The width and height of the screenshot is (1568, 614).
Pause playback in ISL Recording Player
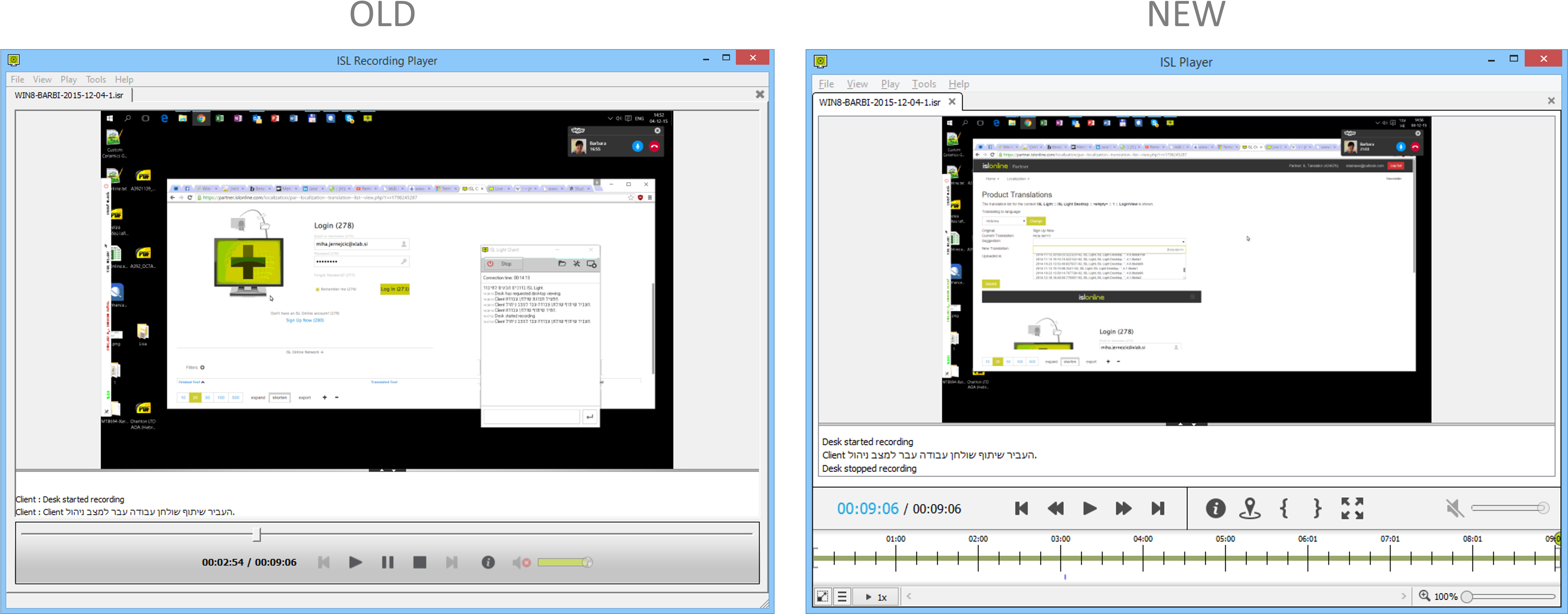[387, 562]
